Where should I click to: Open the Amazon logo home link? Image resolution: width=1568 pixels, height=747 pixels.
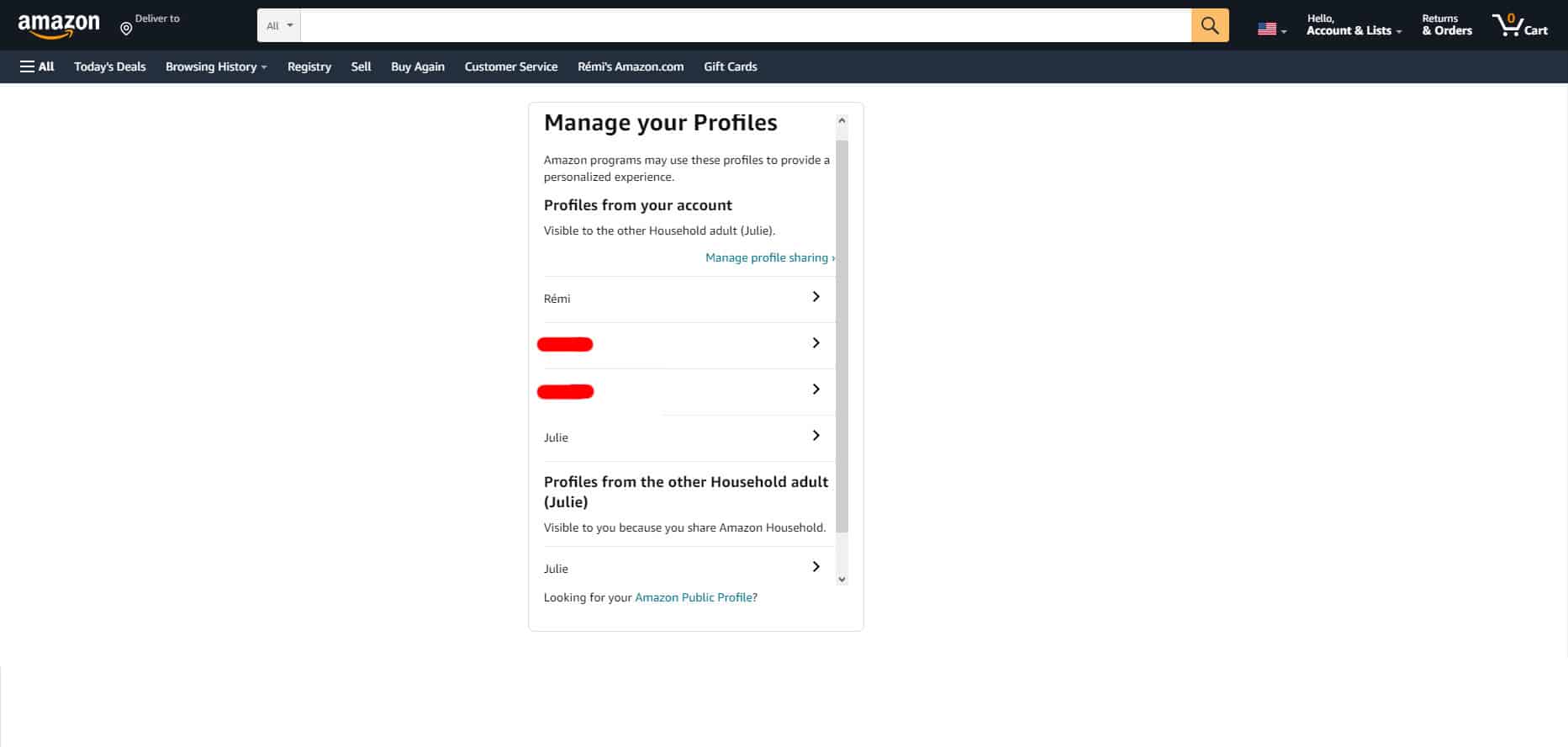59,25
